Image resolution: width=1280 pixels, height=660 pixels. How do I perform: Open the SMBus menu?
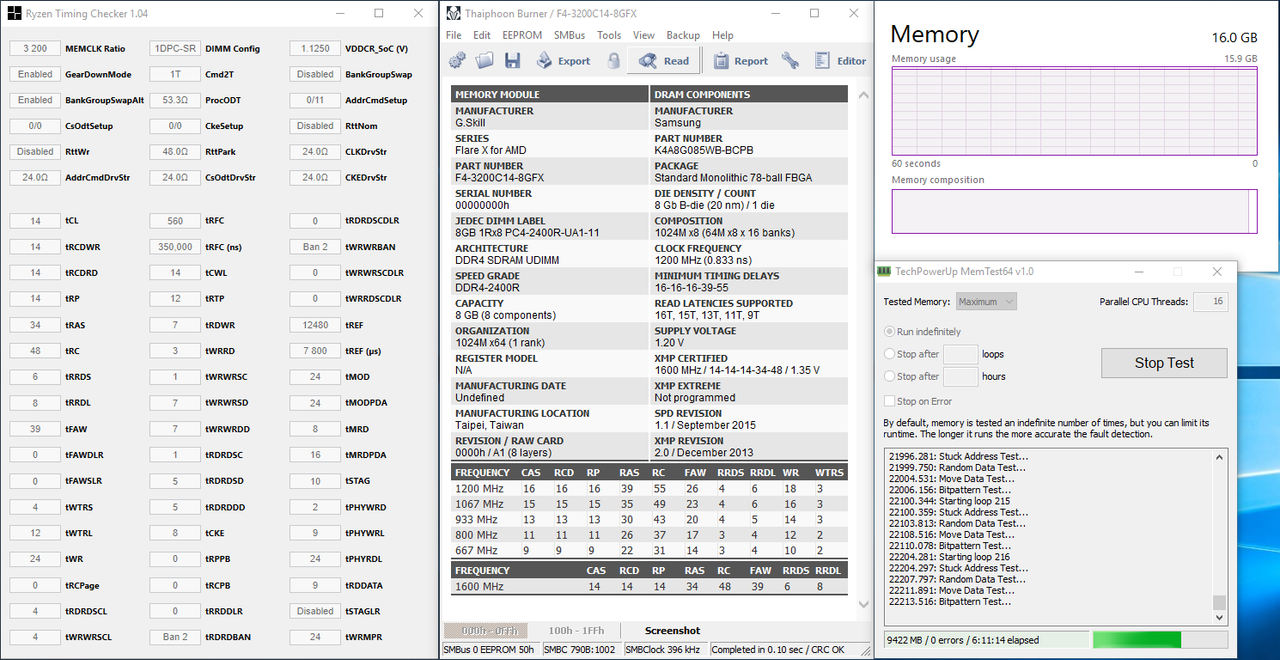570,35
